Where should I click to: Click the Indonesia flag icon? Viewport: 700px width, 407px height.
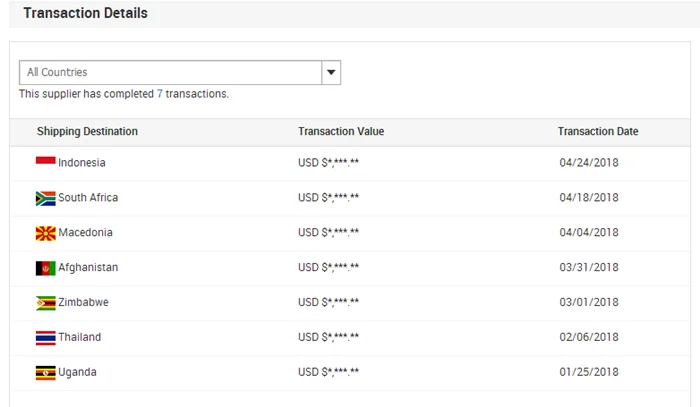(45, 162)
